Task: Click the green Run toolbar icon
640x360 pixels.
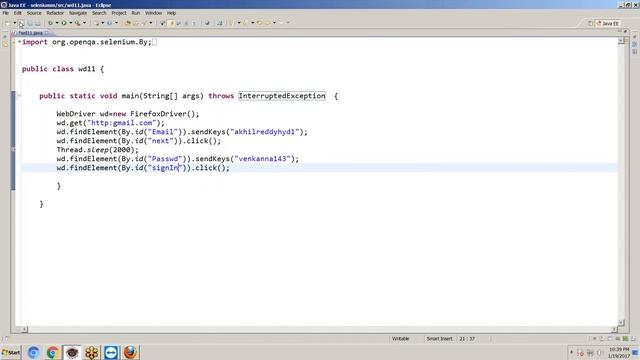Action: pos(64,23)
